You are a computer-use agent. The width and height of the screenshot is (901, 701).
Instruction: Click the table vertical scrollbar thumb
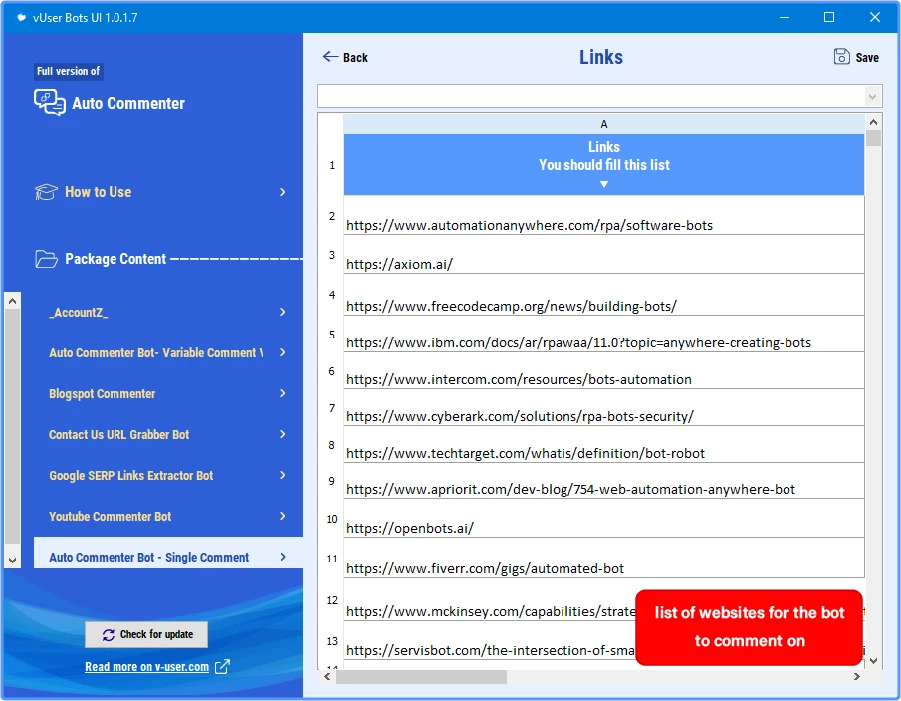873,138
